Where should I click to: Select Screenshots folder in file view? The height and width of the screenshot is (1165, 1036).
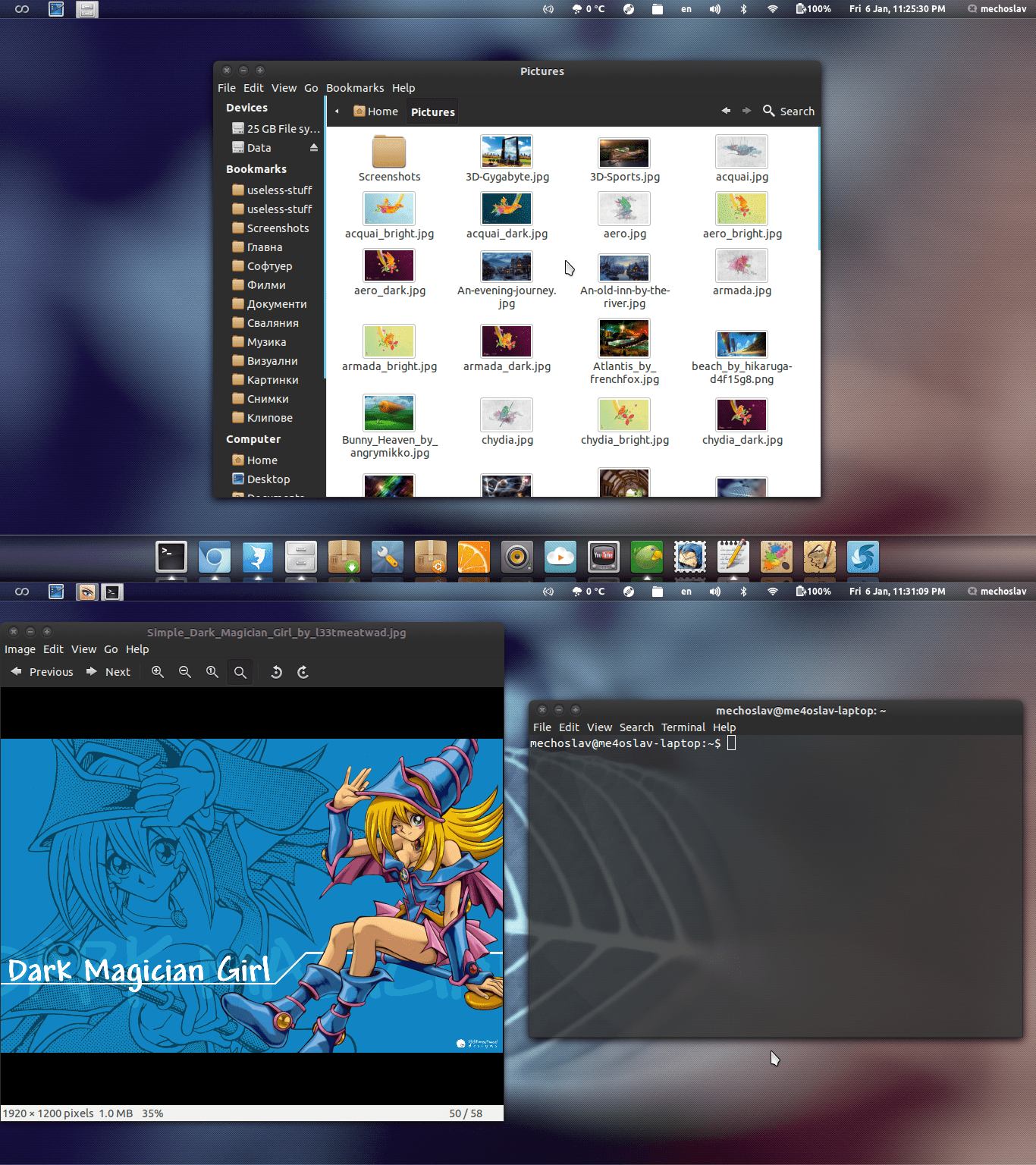click(389, 159)
